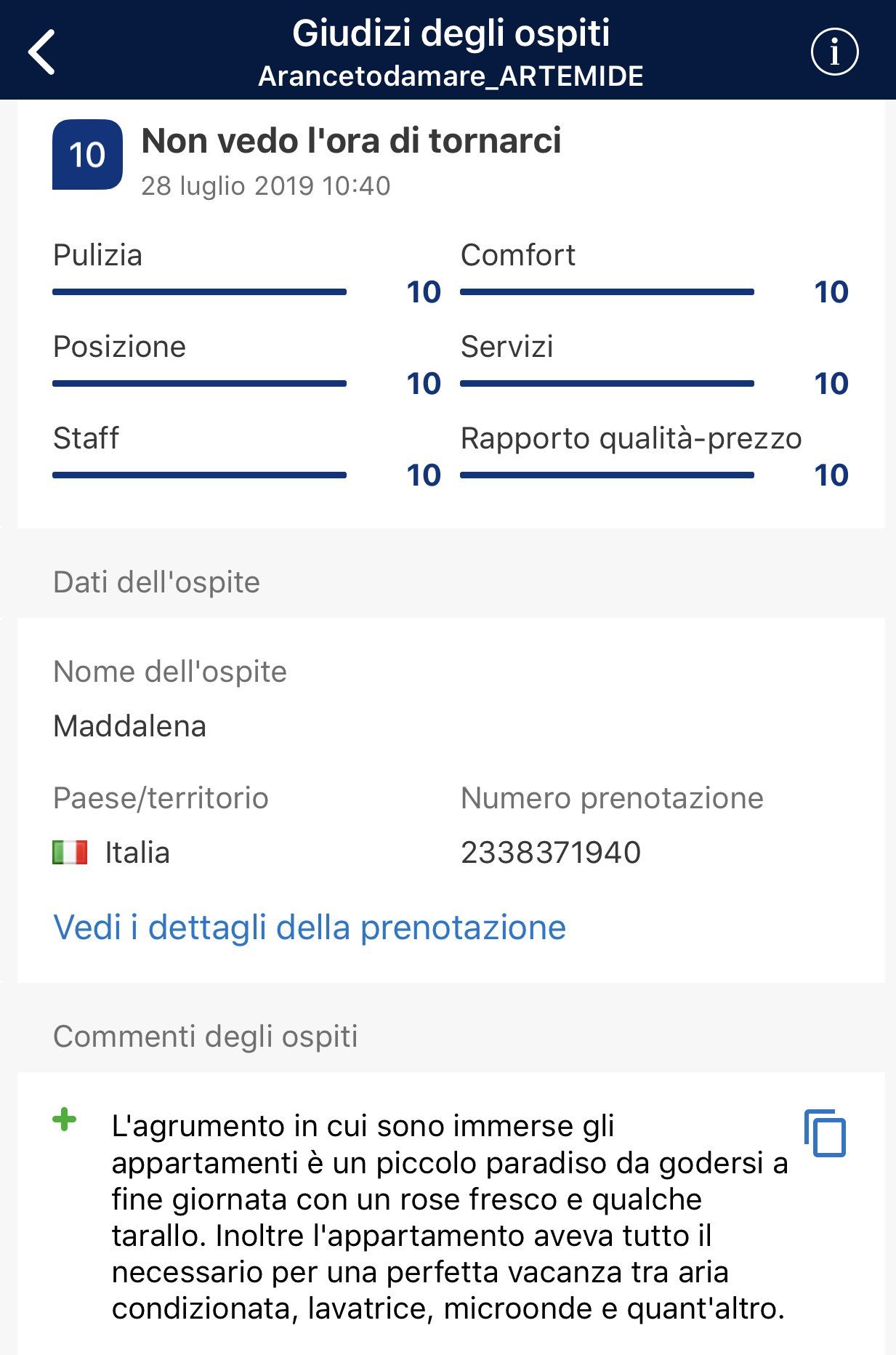Tap the Posizione rating bar

(199, 384)
